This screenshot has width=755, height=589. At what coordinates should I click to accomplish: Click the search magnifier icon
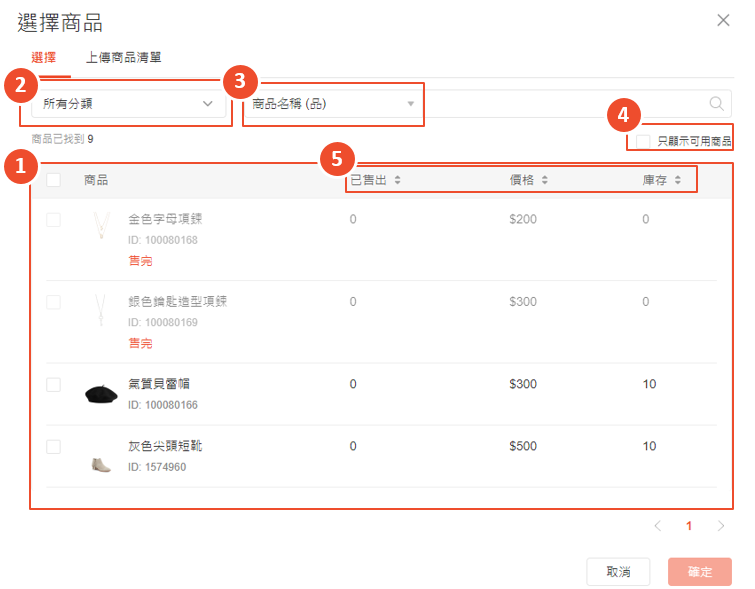click(x=716, y=103)
